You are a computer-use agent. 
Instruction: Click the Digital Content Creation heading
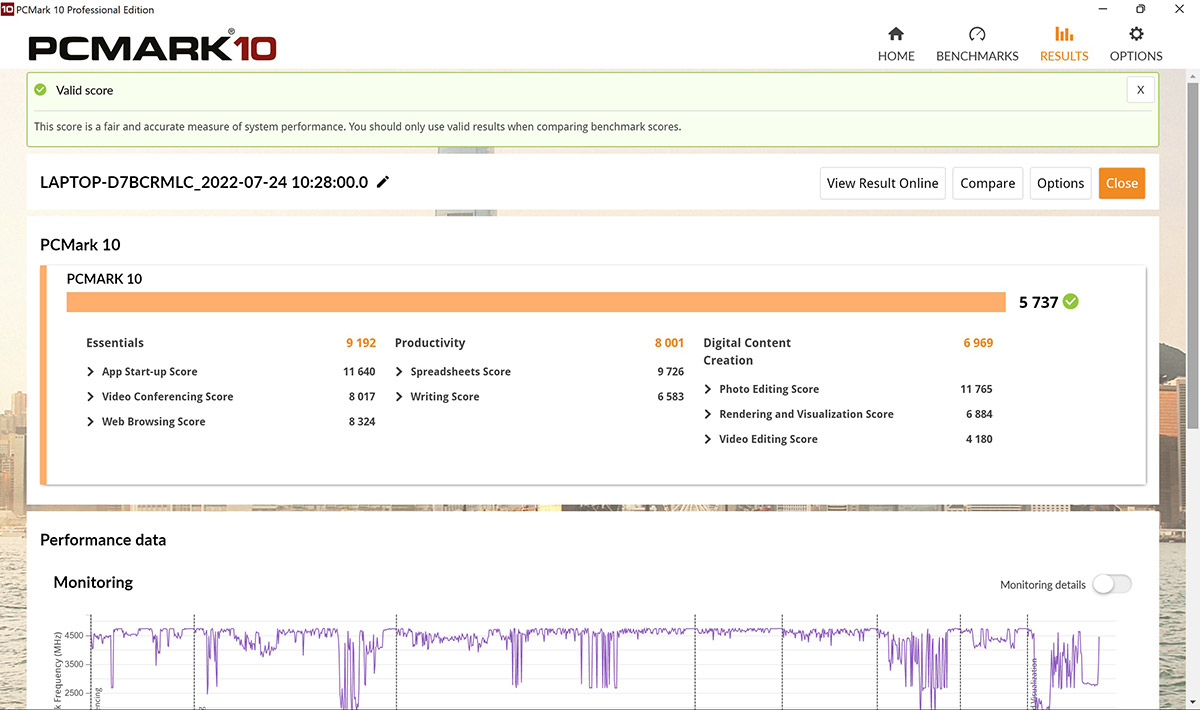point(747,351)
